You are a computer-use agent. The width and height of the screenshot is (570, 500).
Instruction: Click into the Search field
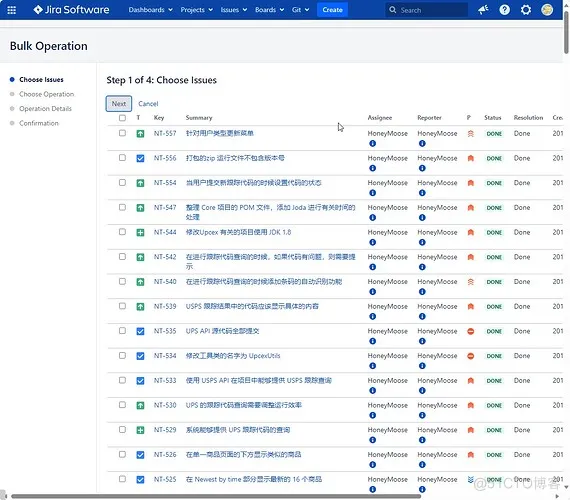[x=427, y=10]
